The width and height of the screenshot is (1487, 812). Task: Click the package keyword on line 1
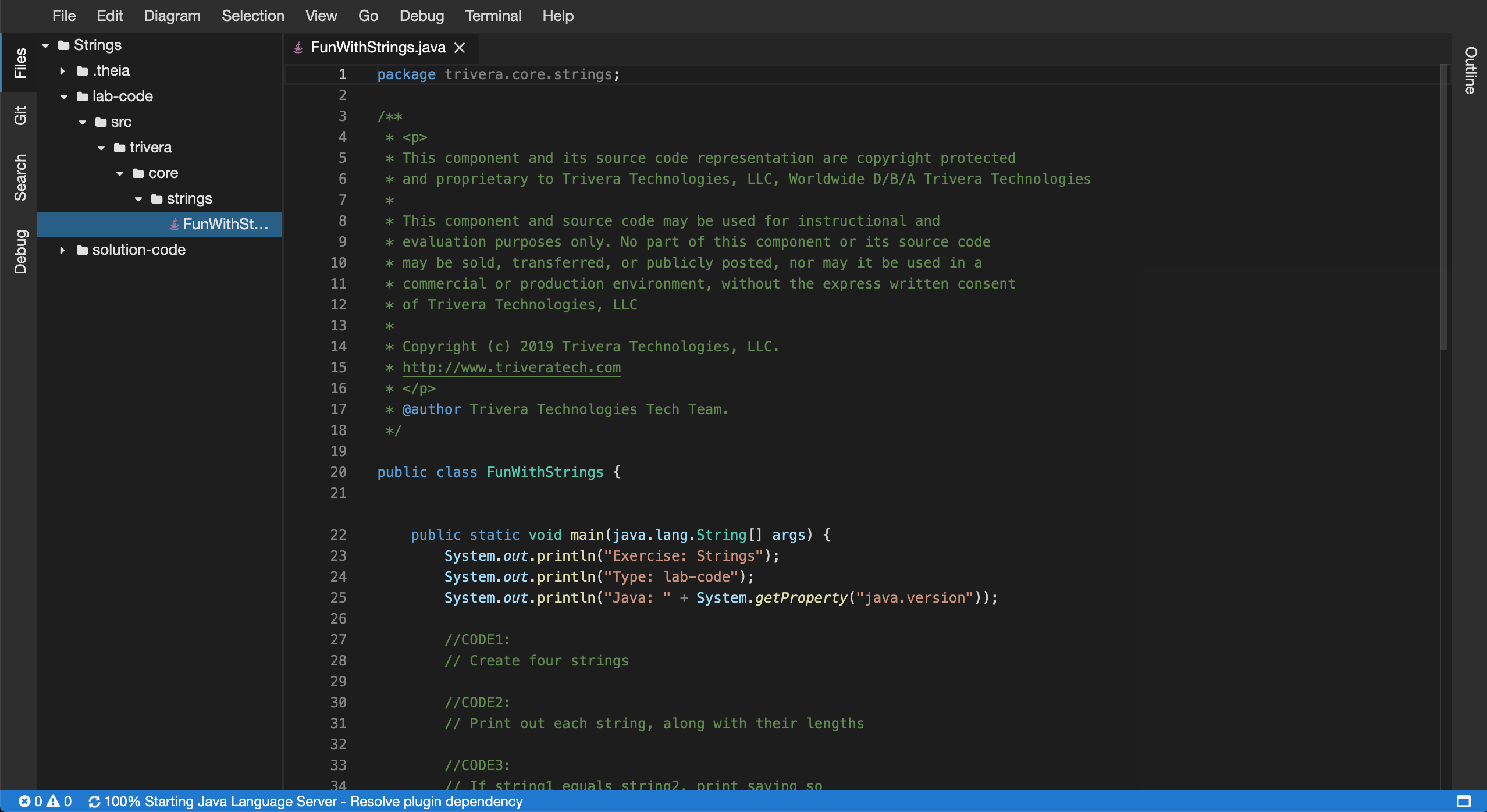pyautogui.click(x=406, y=74)
